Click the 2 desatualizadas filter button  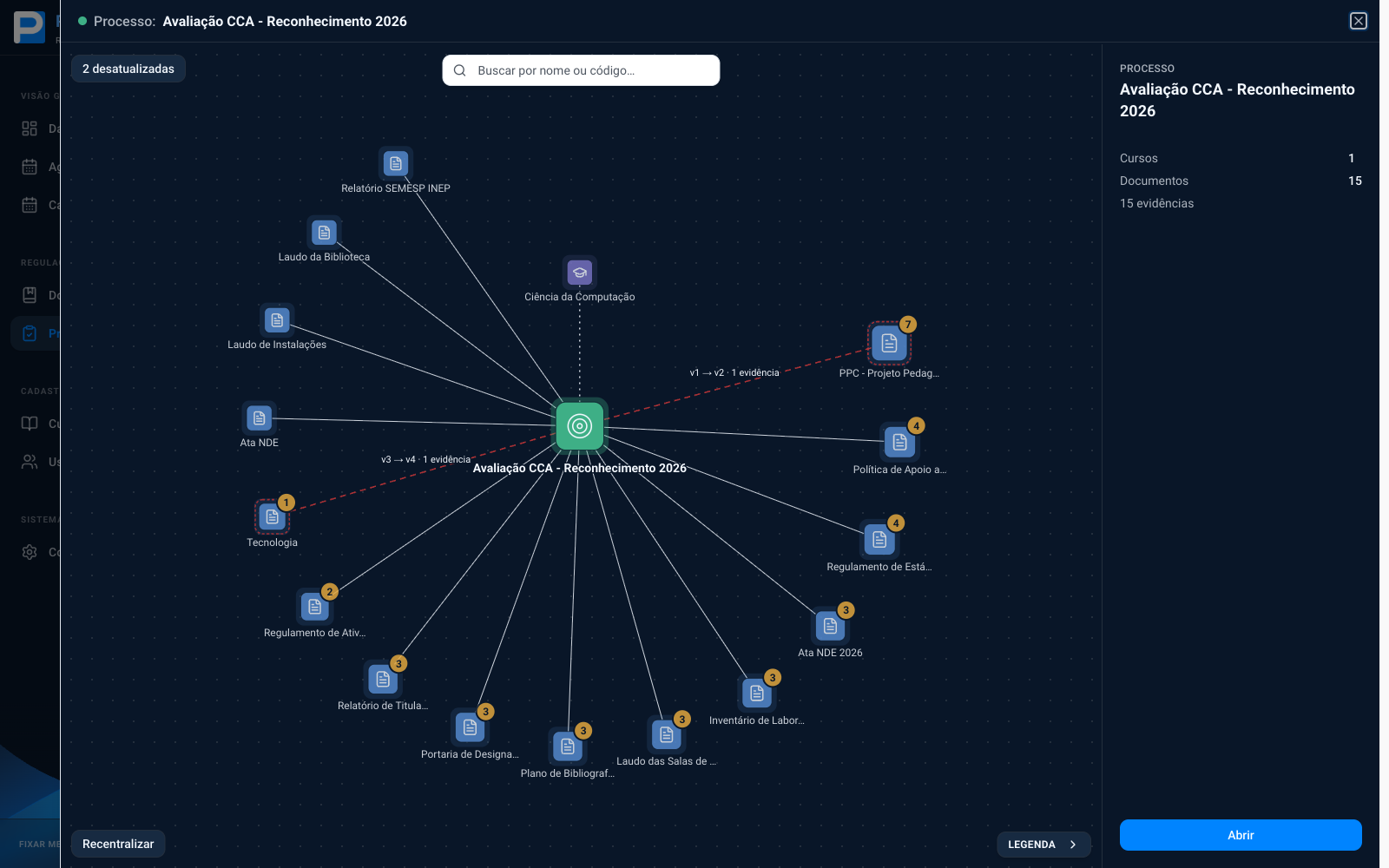[128, 69]
